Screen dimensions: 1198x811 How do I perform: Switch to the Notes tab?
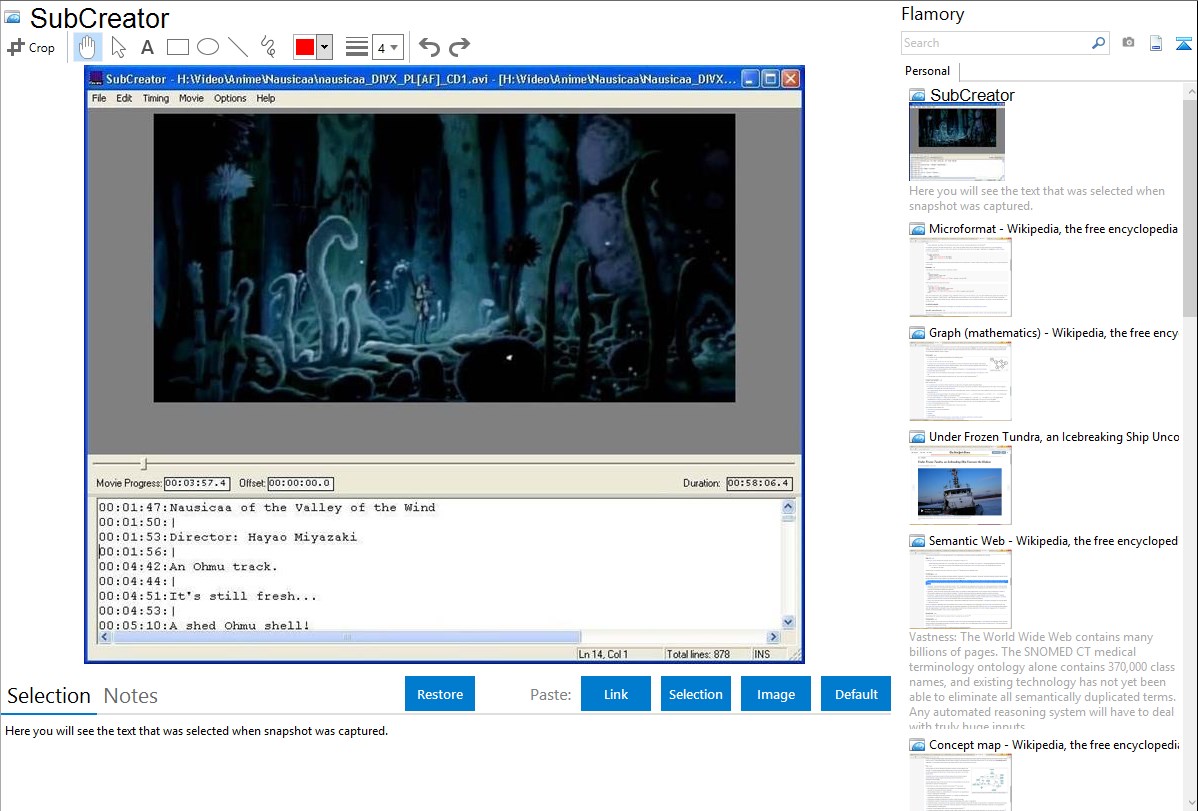131,696
